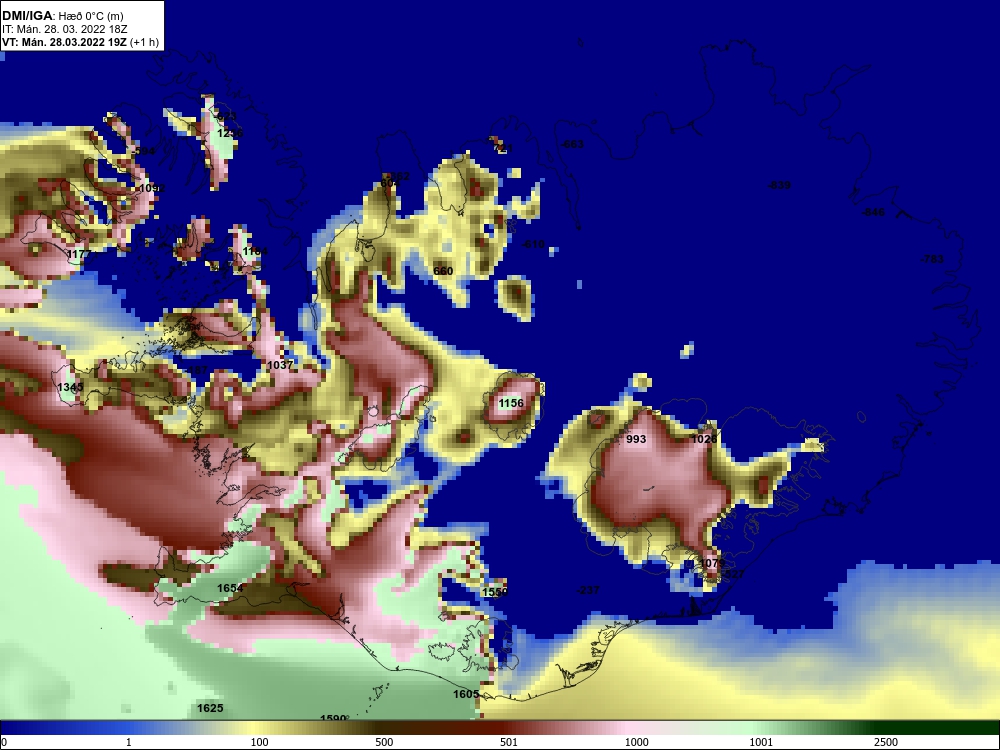Click the '100' label on the color scale
Image resolution: width=1000 pixels, height=750 pixels.
260,742
